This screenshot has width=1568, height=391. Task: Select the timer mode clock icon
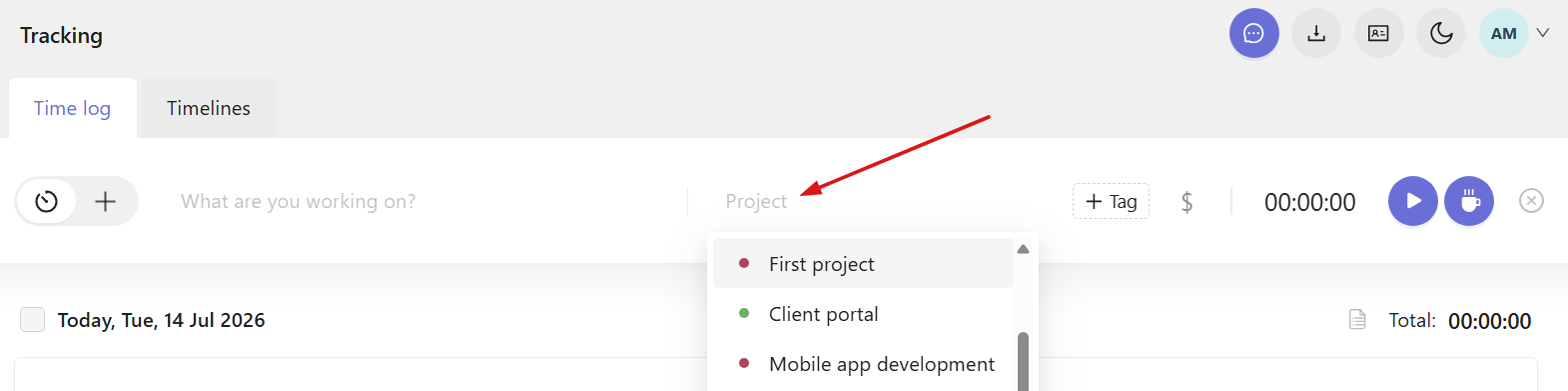click(x=47, y=201)
